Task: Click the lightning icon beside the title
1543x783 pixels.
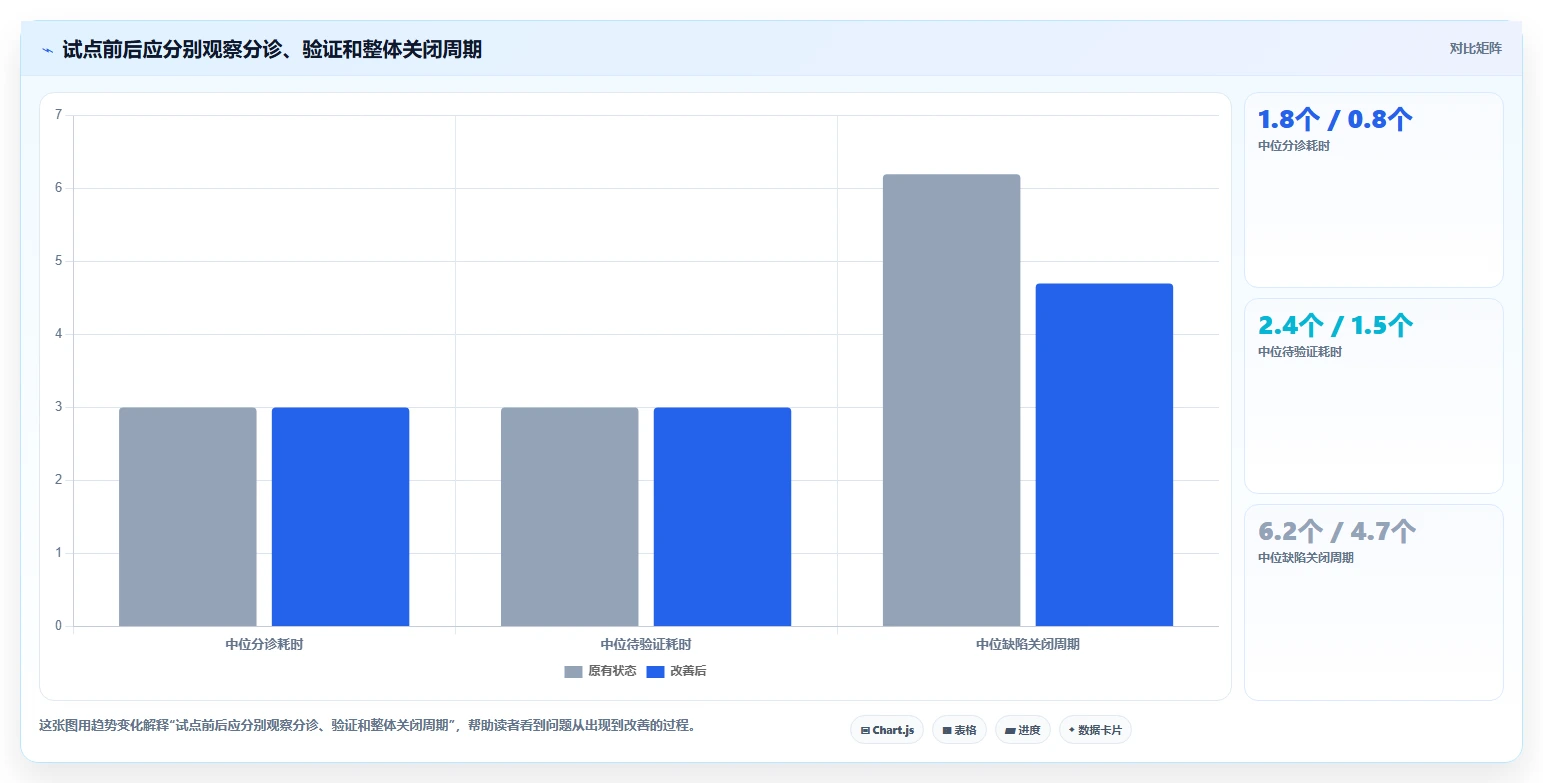Action: (47, 50)
